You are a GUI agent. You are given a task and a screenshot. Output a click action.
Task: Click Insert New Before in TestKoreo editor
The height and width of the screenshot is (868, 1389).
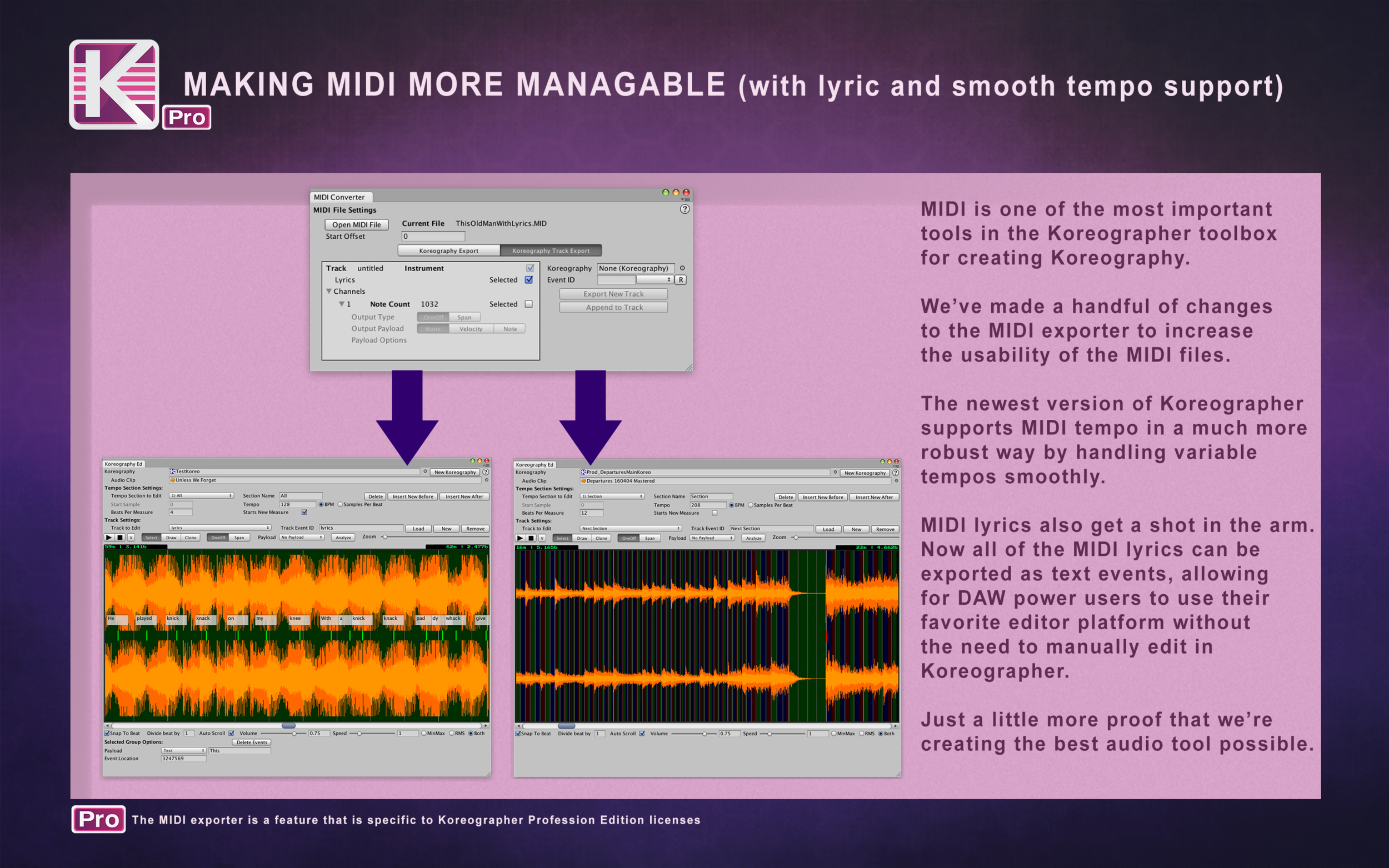(413, 496)
